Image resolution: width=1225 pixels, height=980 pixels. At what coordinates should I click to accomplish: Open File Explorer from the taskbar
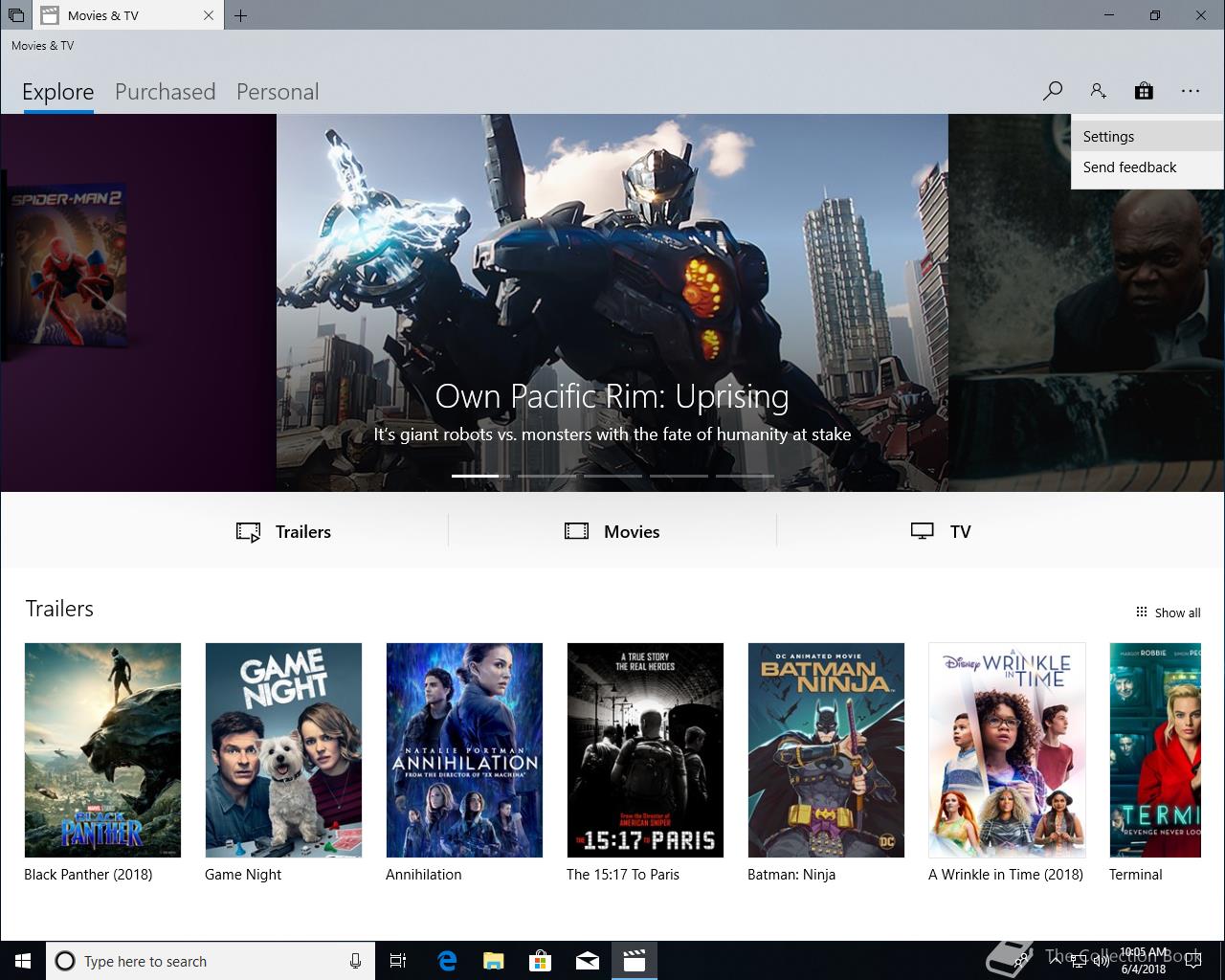493,961
